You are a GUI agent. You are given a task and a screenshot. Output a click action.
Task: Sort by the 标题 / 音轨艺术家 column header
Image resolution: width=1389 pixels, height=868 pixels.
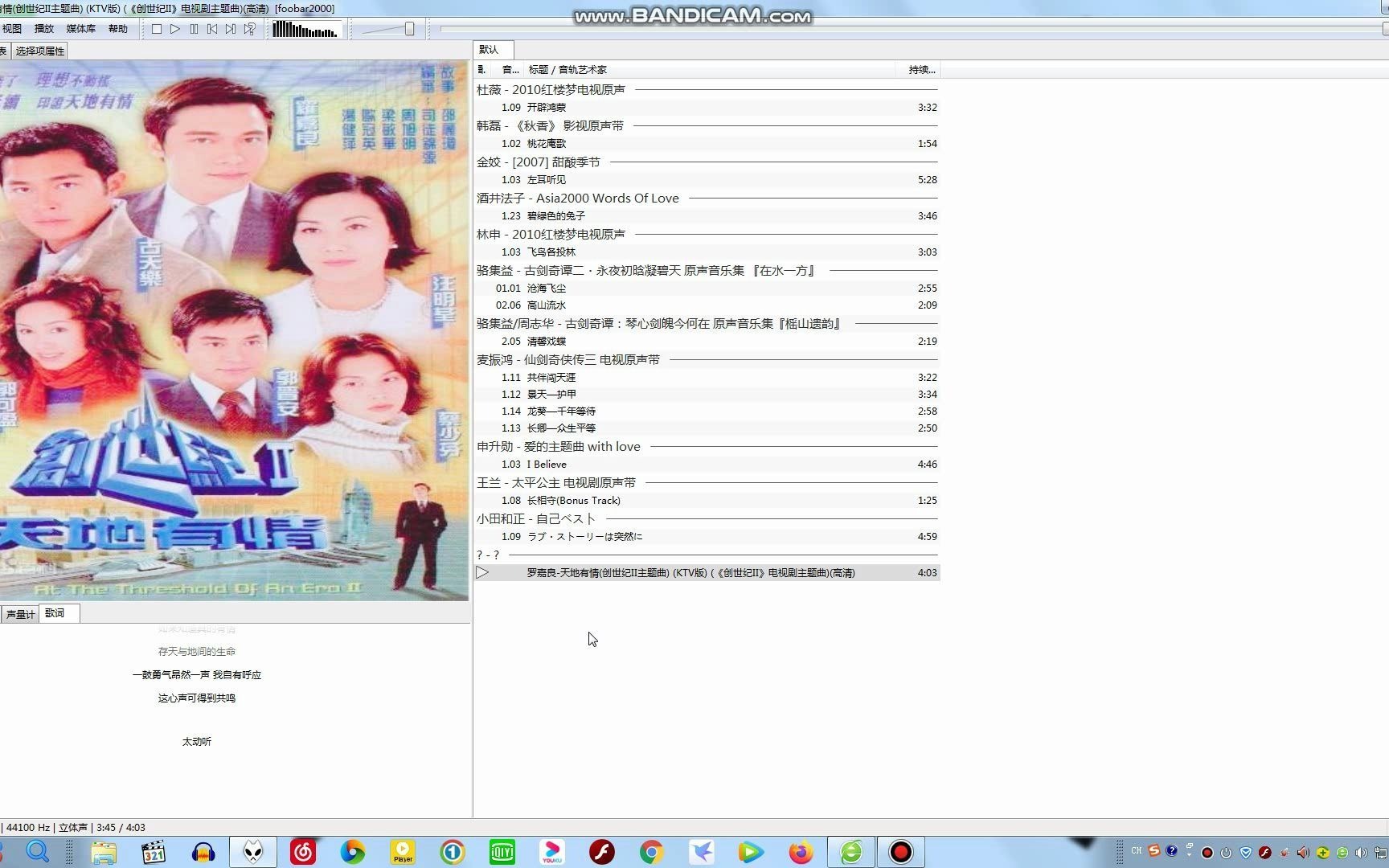tap(709, 70)
